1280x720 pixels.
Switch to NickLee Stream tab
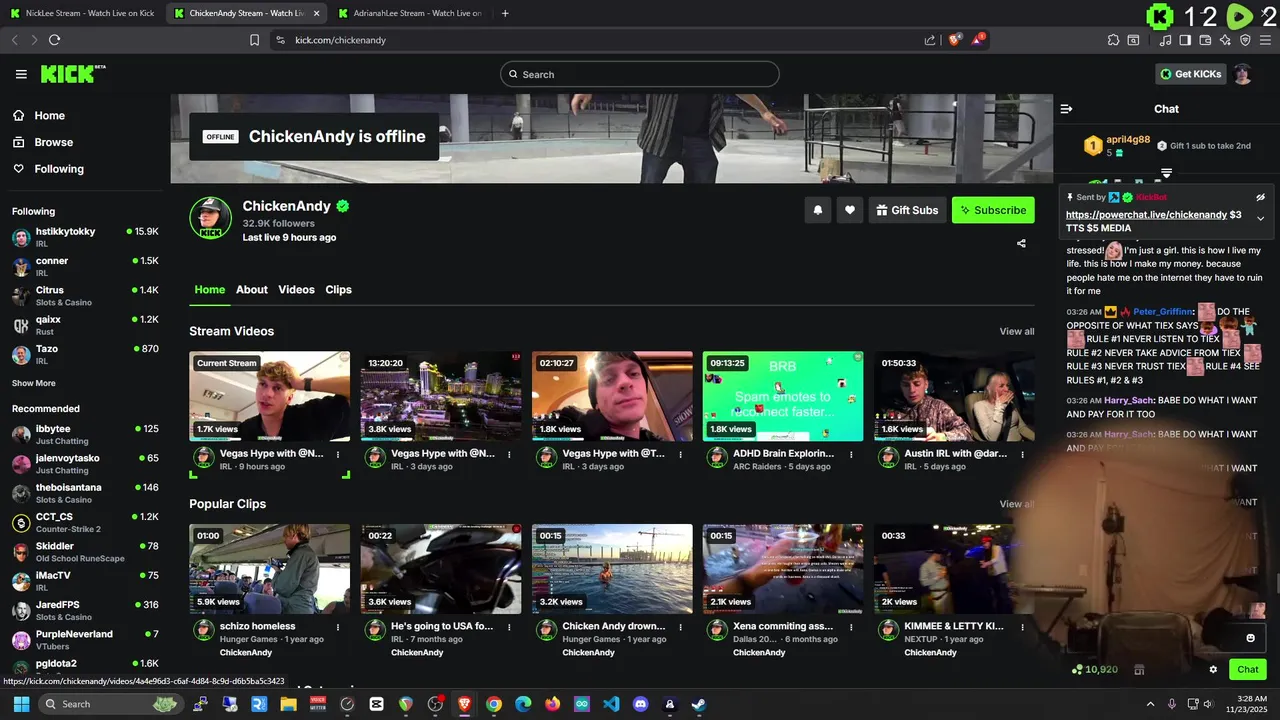(82, 13)
